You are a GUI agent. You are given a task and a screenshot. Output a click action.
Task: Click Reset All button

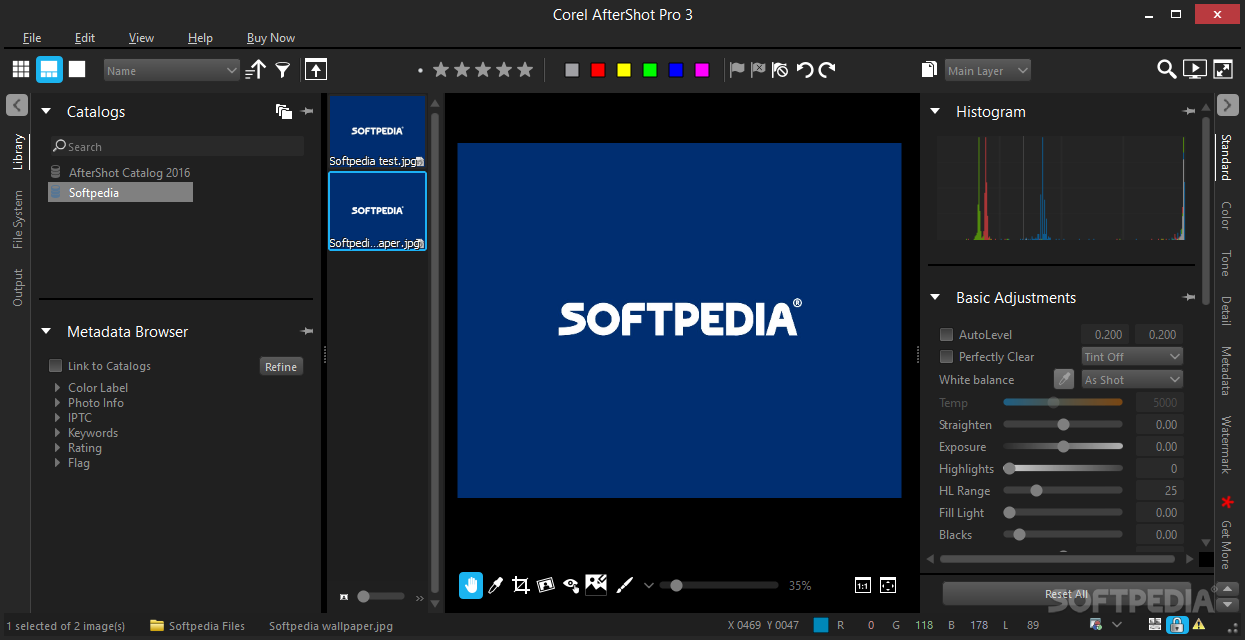click(1066, 594)
